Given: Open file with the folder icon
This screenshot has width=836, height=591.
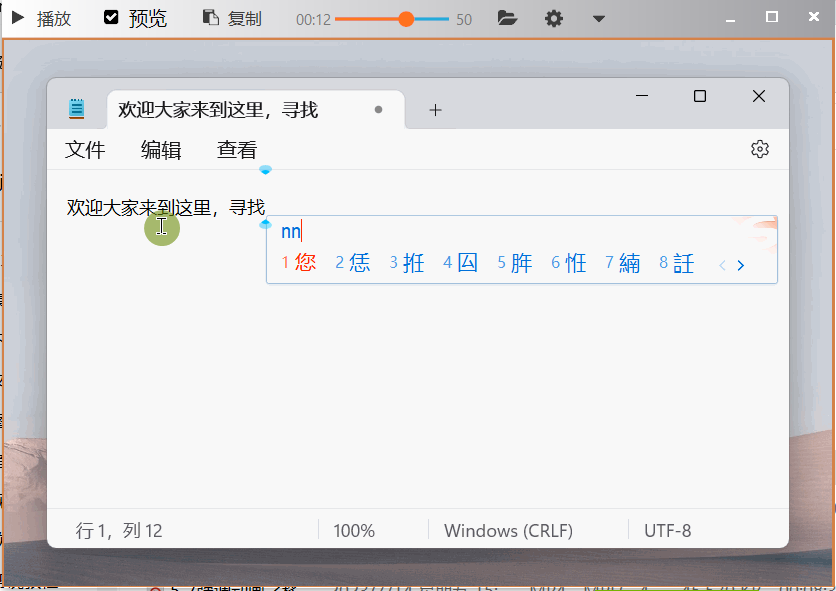Looking at the screenshot, I should [507, 18].
